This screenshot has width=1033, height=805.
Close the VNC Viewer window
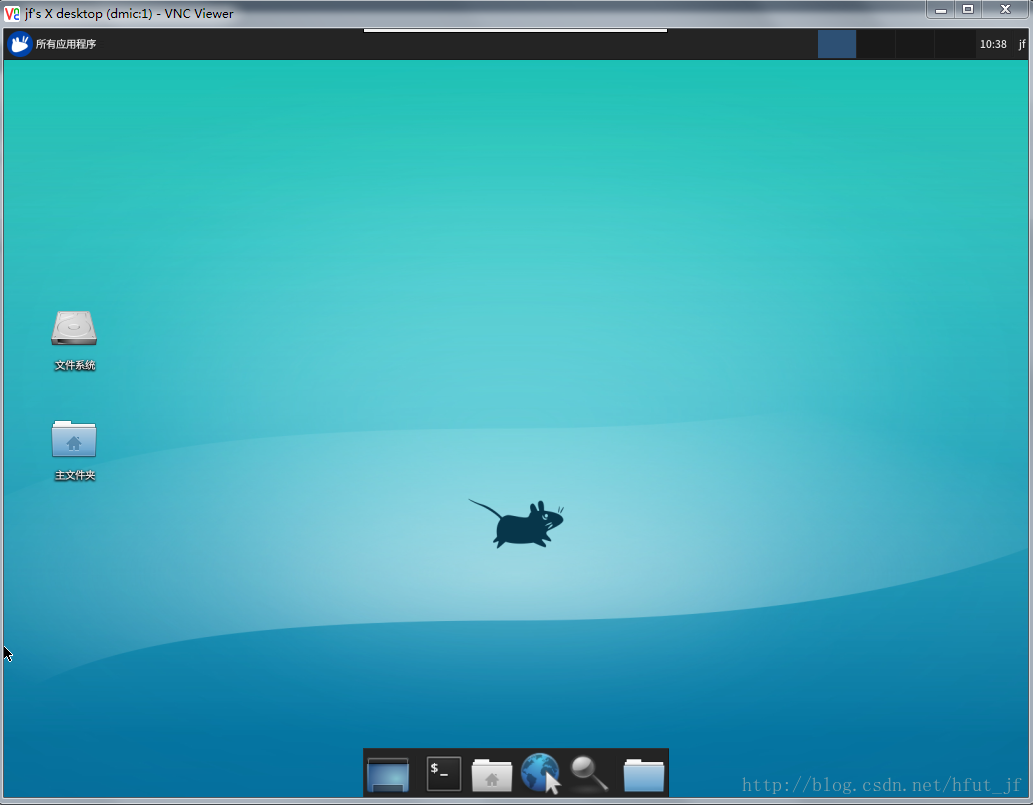pyautogui.click(x=1005, y=10)
